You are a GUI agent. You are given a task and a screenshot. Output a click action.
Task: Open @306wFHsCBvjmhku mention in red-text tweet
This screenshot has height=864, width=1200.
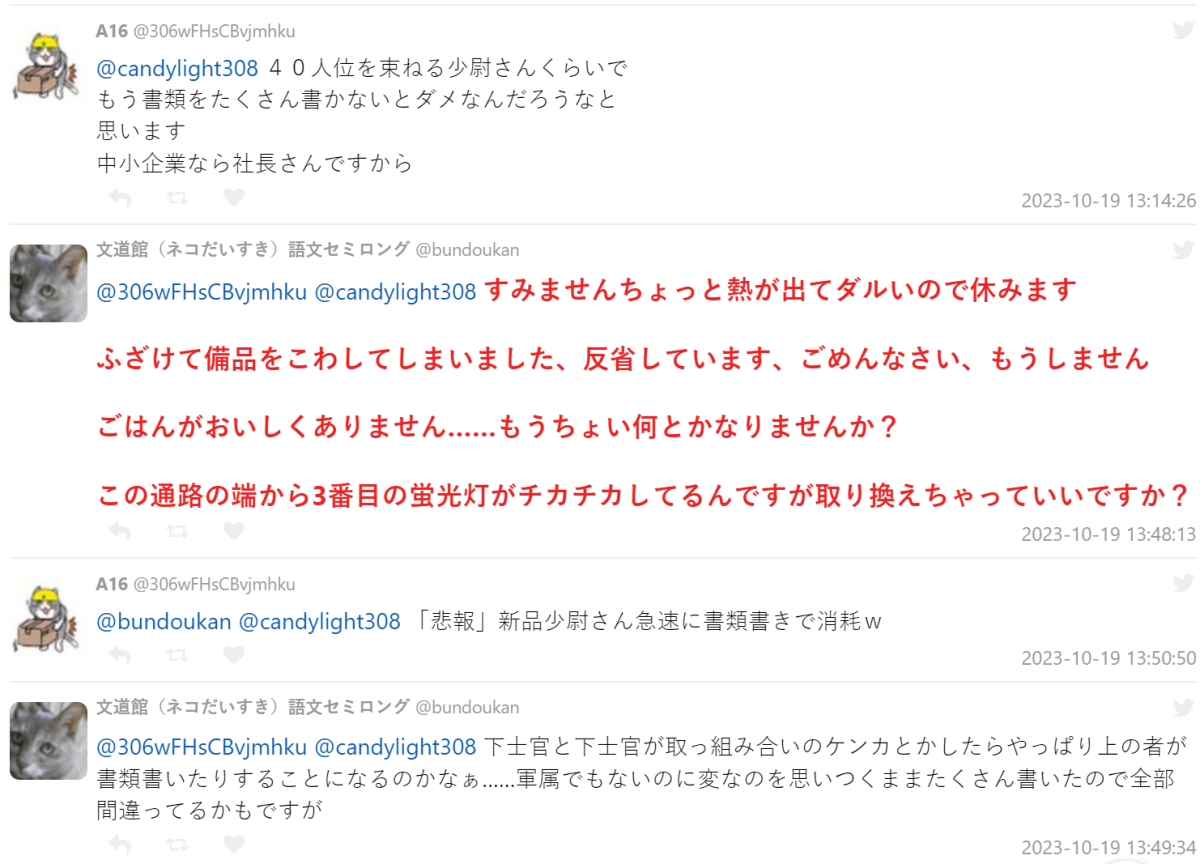click(x=201, y=292)
